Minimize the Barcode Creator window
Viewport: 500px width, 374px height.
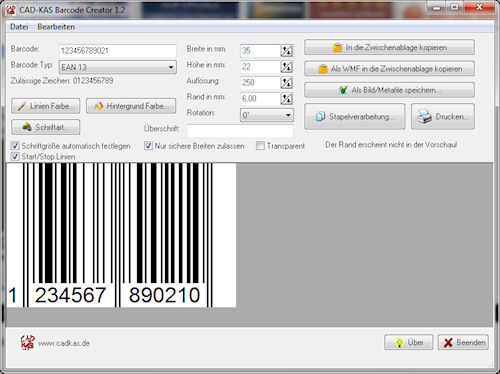[437, 8]
